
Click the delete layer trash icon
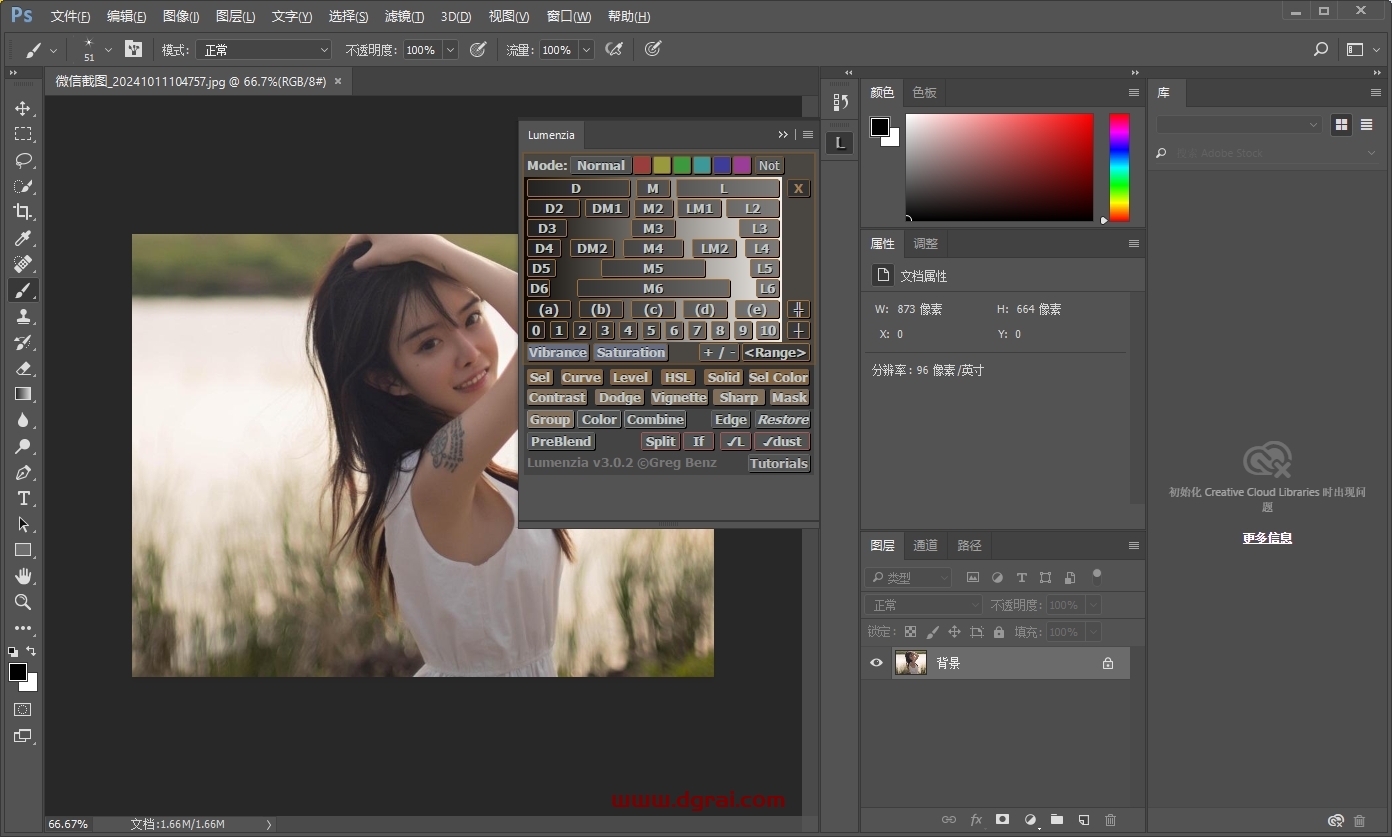pyautogui.click(x=1110, y=820)
